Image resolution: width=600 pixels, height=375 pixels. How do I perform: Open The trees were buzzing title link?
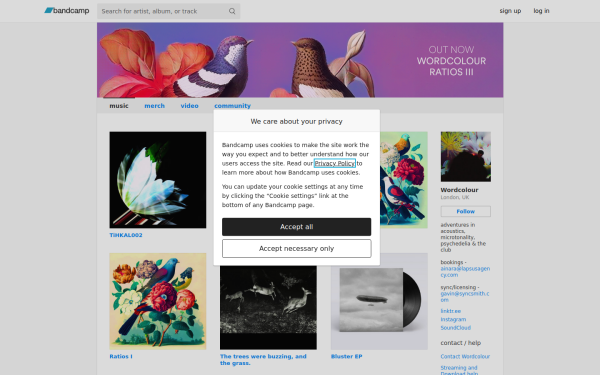[263, 360]
